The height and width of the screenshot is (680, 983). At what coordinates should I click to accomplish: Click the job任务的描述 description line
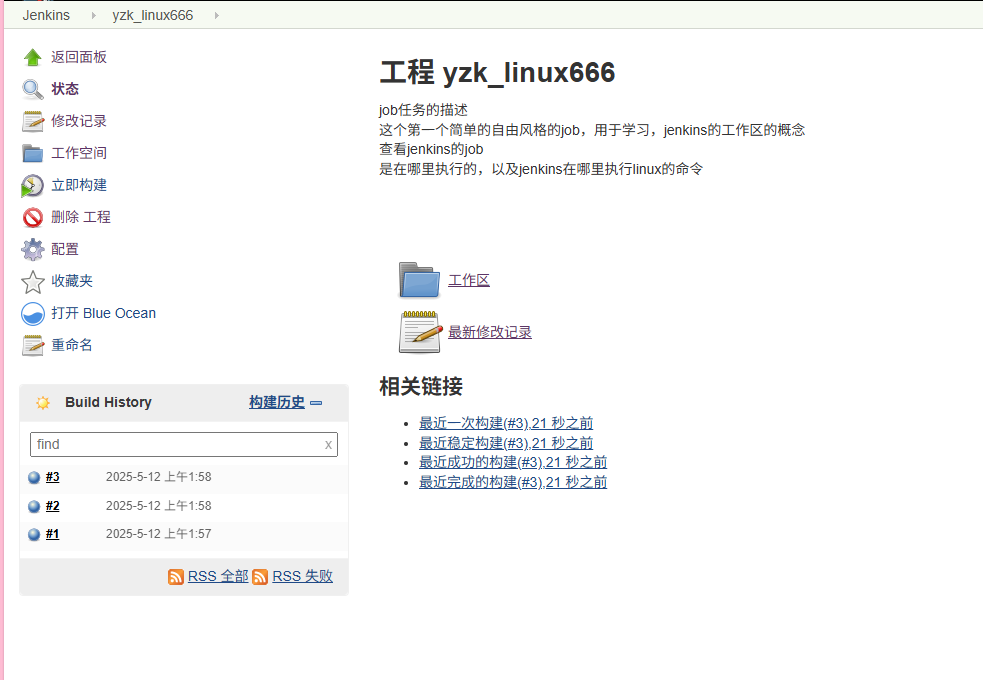pos(423,110)
